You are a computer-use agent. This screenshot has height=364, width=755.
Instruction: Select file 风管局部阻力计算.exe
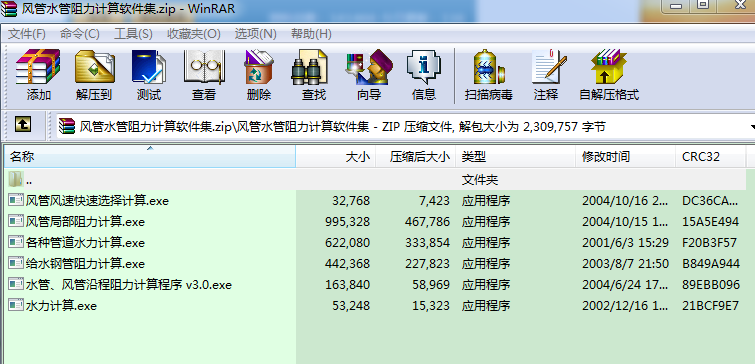[x=85, y=221]
